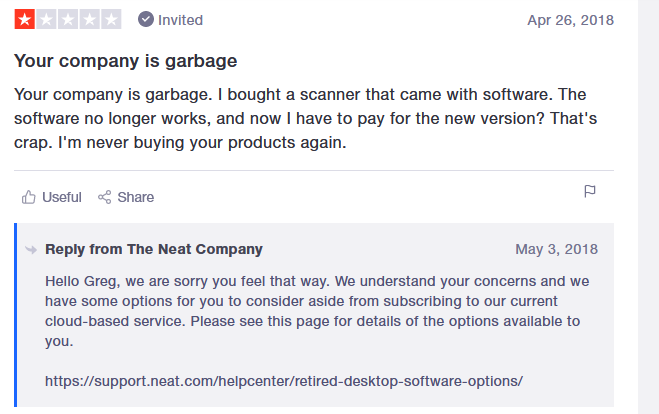Click the Share network icon
Image resolution: width=659 pixels, height=414 pixels.
(x=105, y=197)
